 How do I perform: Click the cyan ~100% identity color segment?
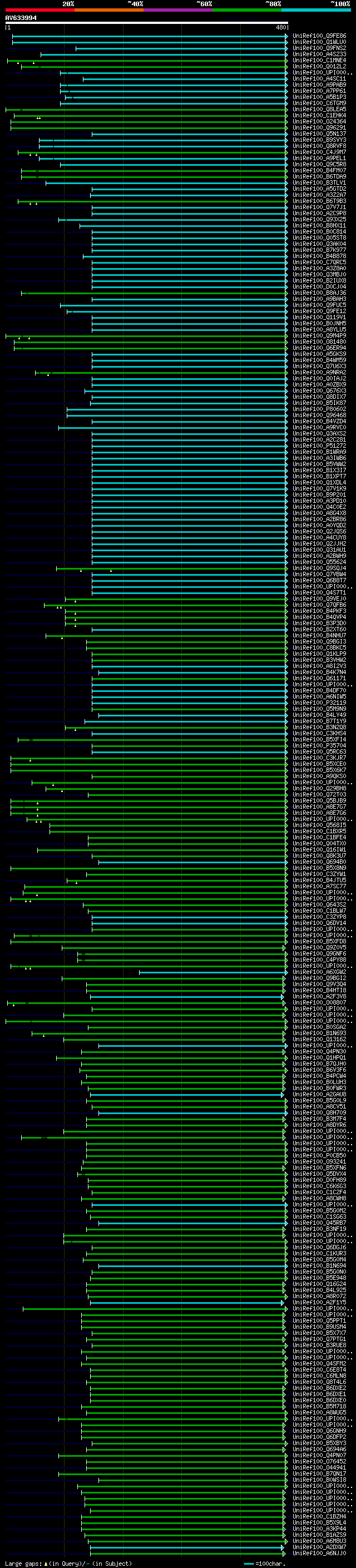coord(316,10)
